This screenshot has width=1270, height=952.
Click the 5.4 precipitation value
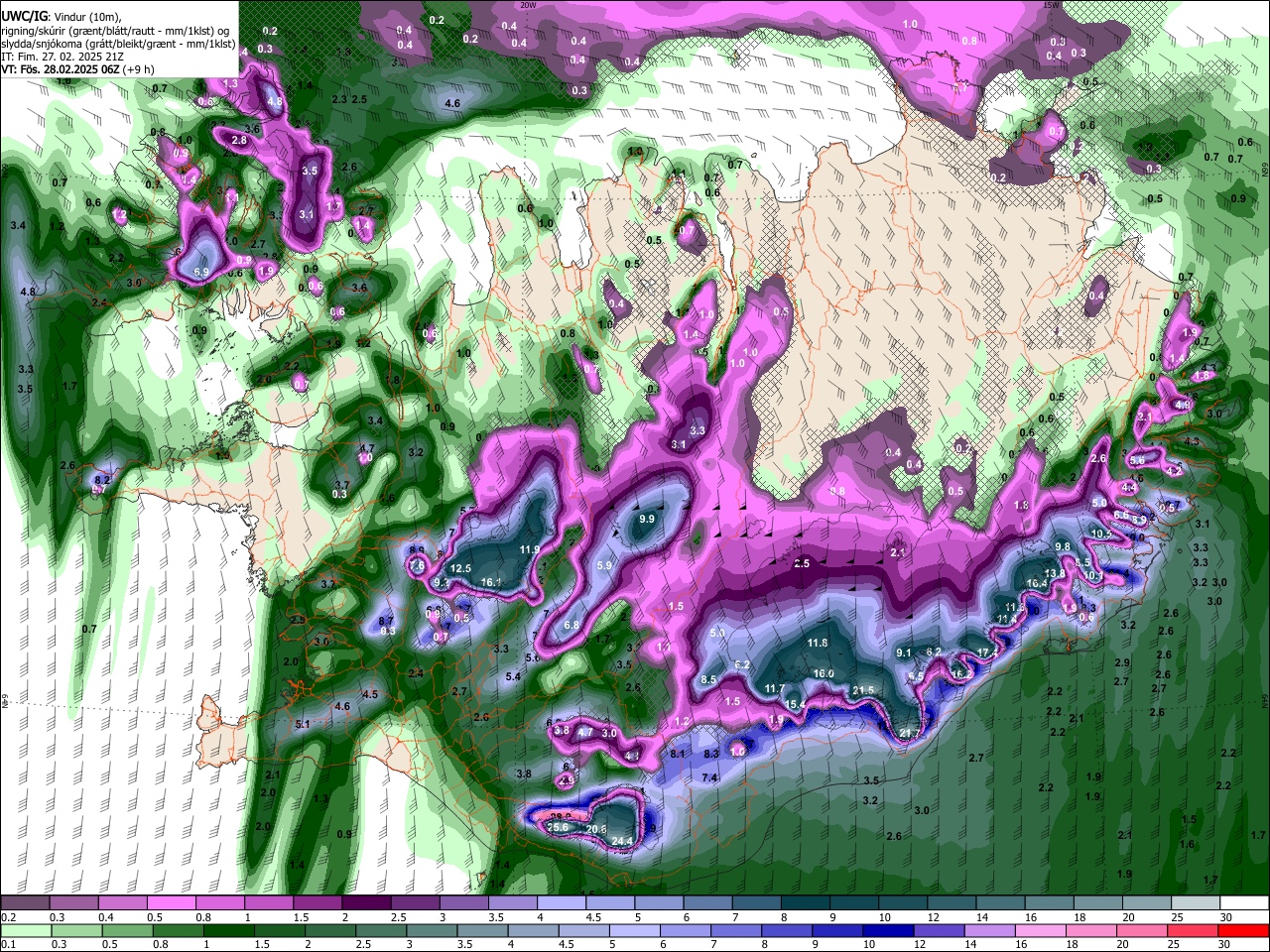(513, 677)
